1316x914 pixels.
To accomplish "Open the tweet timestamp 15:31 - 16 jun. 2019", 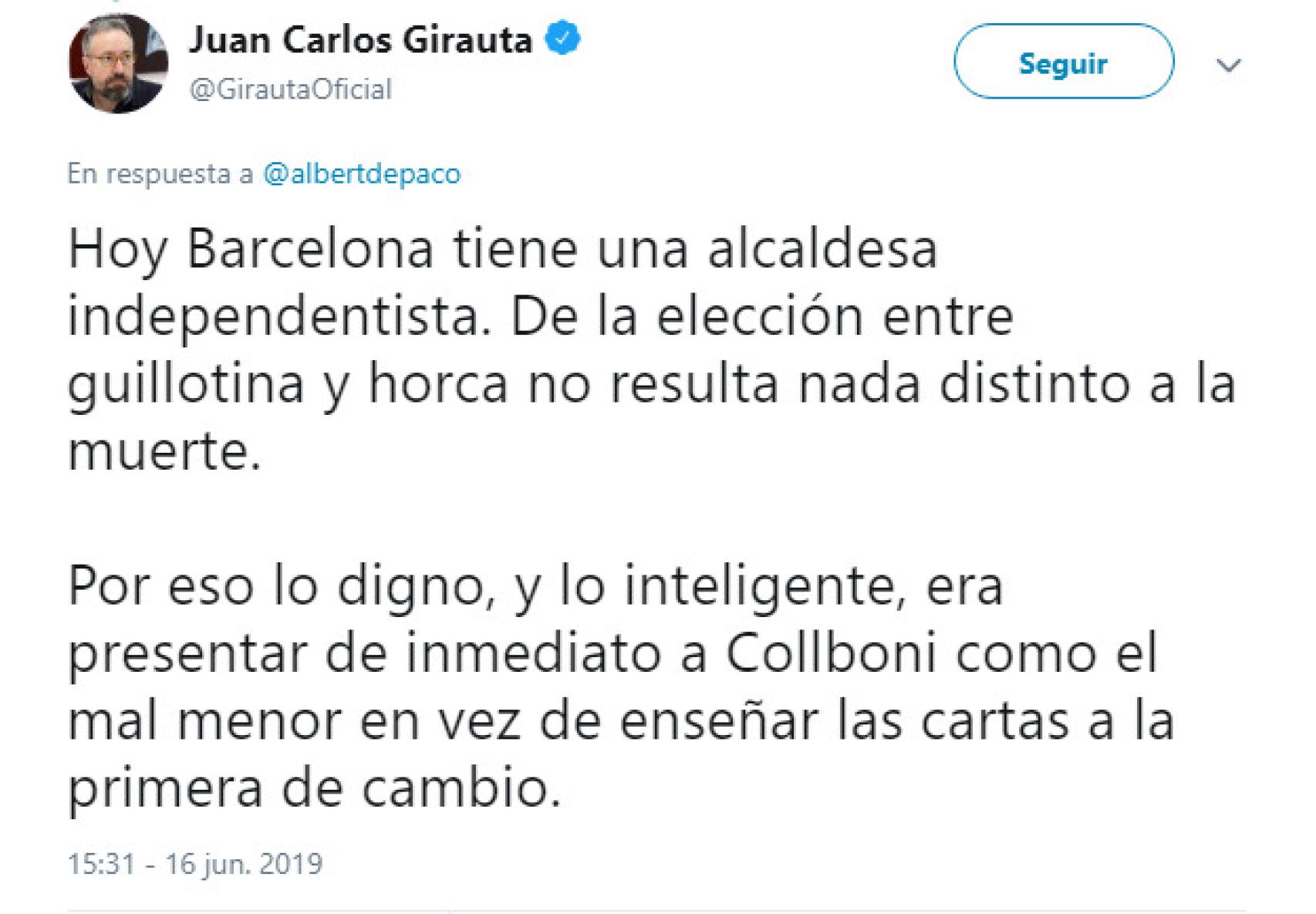I will (x=195, y=864).
